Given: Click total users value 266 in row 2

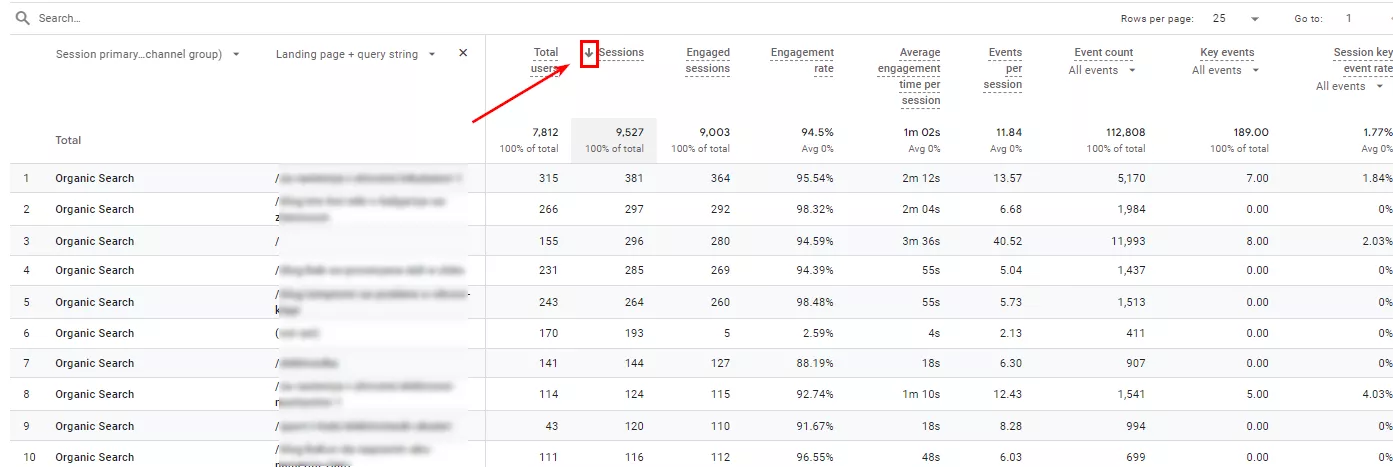Looking at the screenshot, I should tap(548, 209).
